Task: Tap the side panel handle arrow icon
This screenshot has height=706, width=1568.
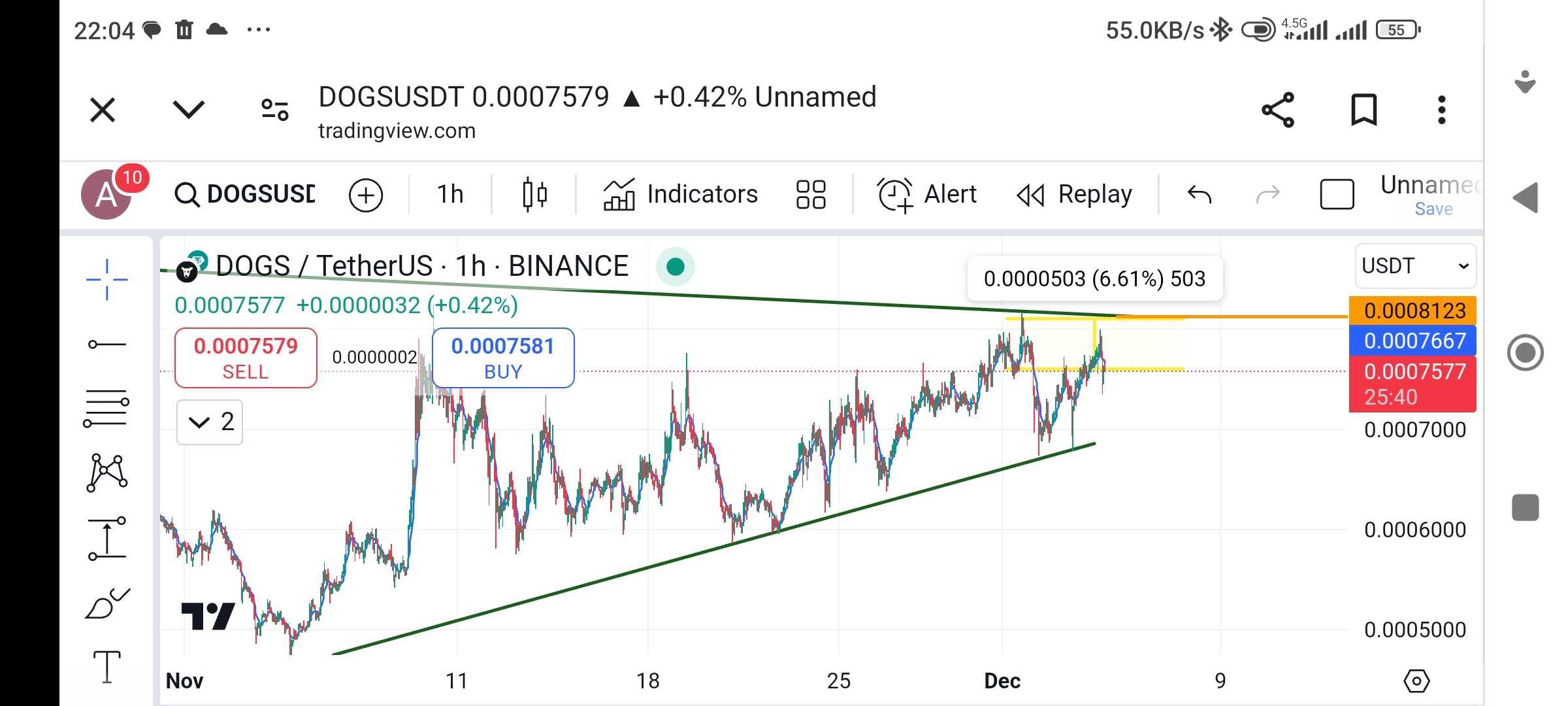Action: coord(1525,82)
